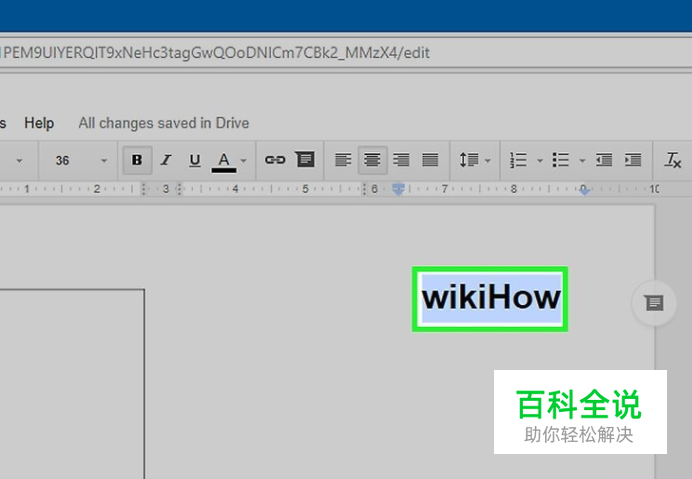Apply bulleted list
692x479 pixels.
pos(560,160)
